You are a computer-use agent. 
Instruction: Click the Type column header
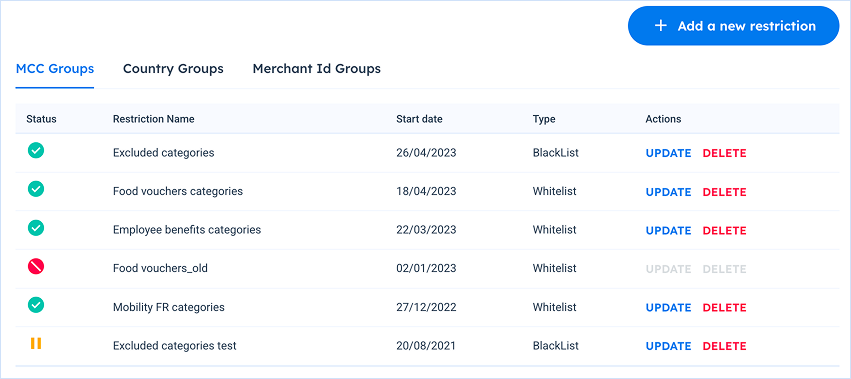coord(544,119)
